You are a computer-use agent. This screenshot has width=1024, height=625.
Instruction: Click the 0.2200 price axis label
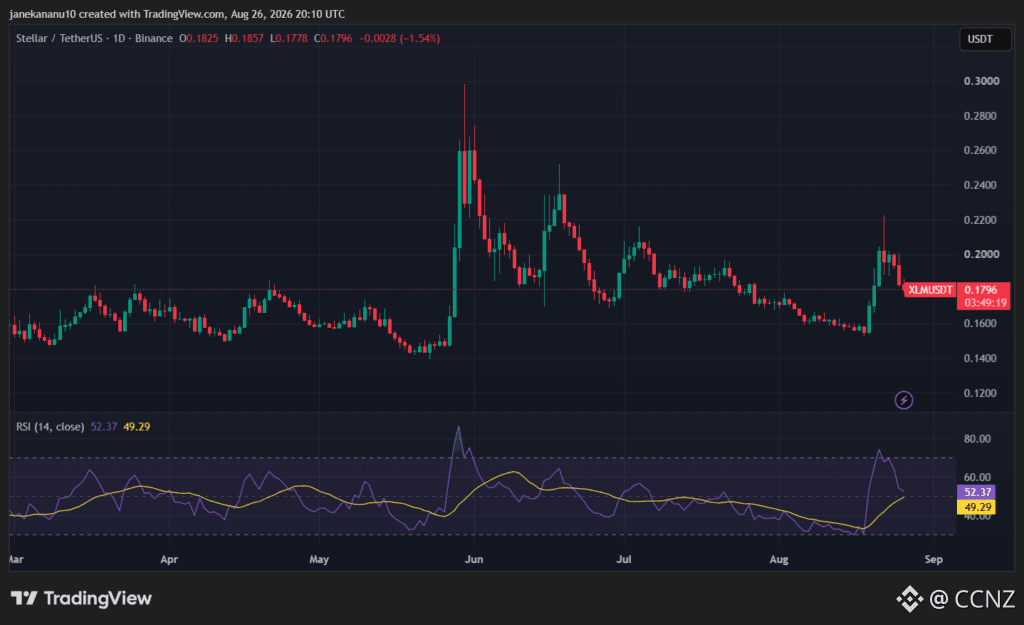[x=982, y=219]
